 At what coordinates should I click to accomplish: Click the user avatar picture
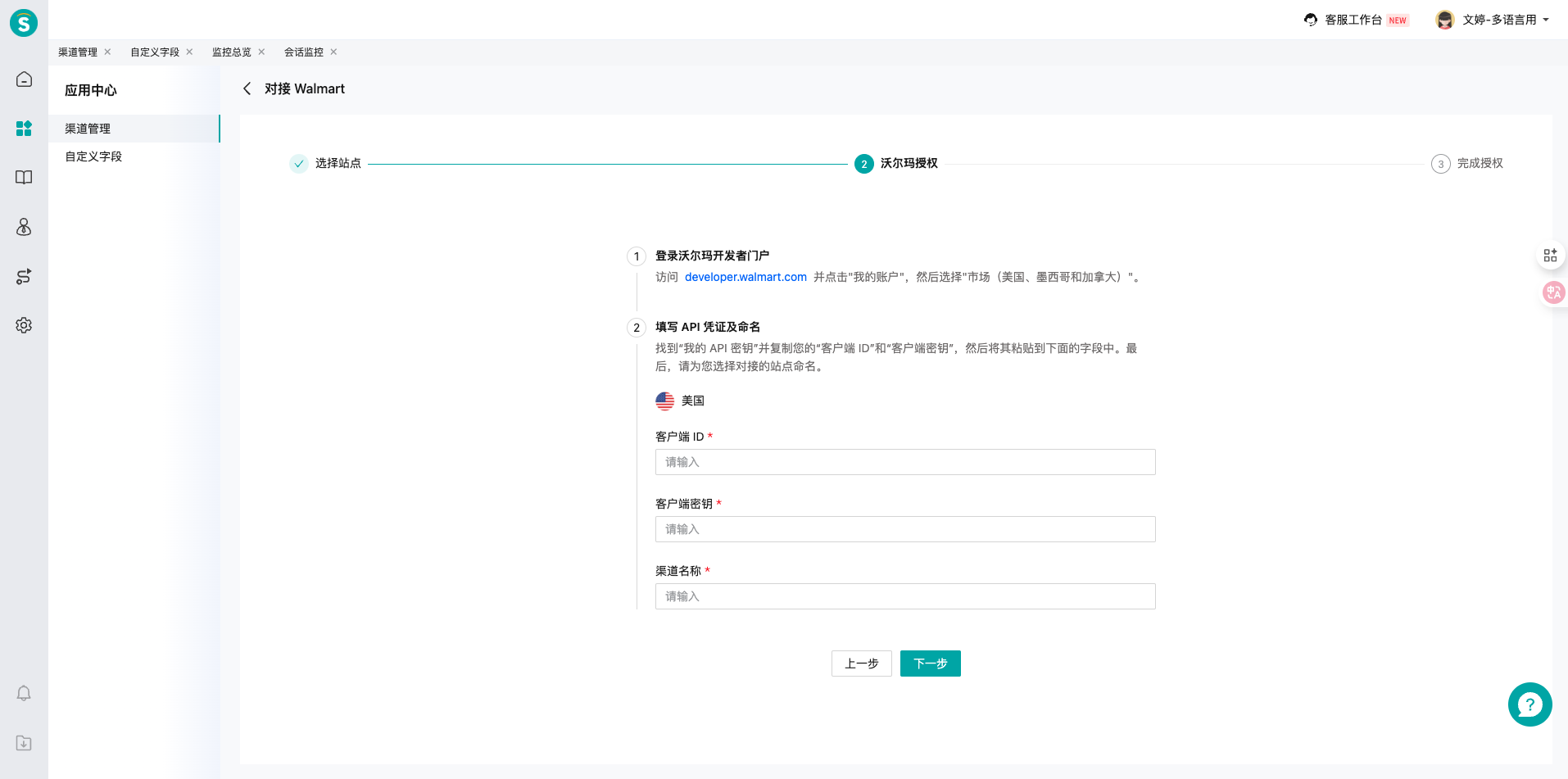click(x=1445, y=20)
